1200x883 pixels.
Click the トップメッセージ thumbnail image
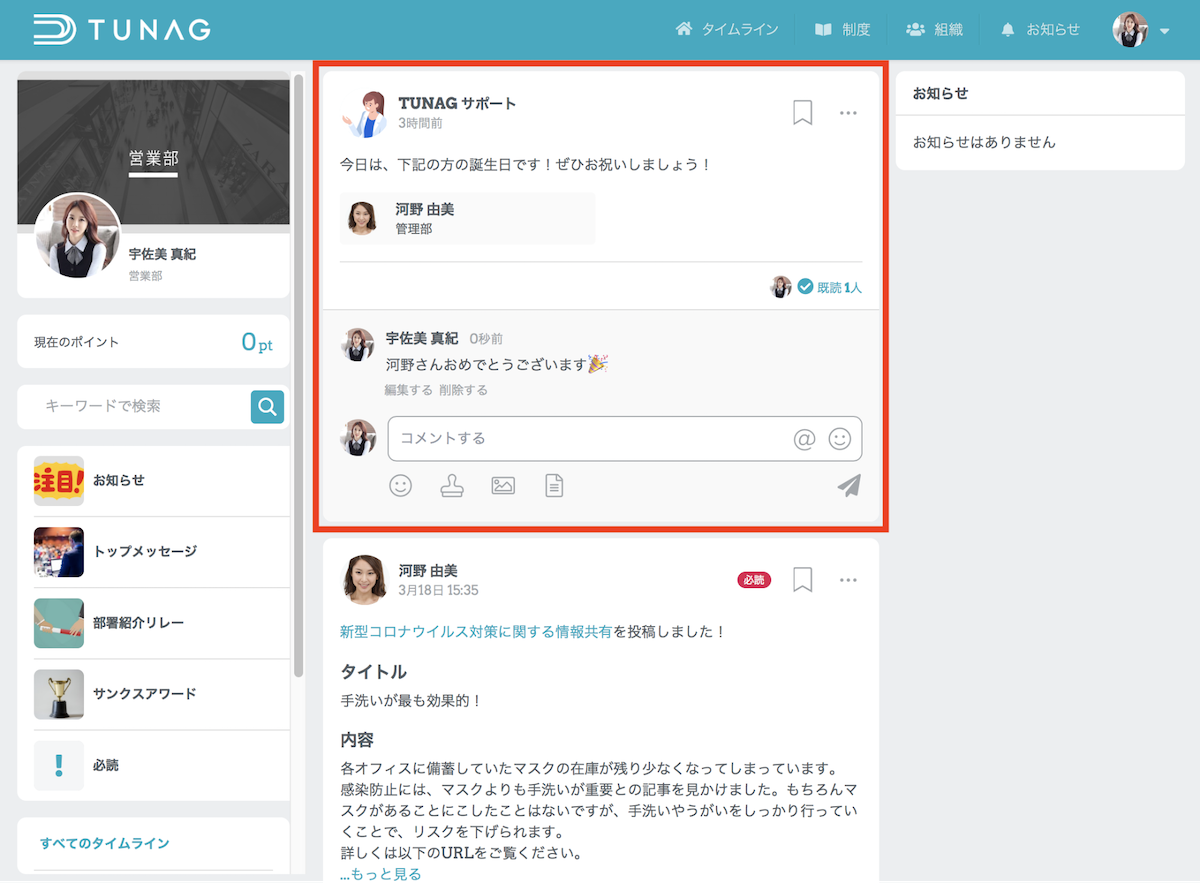coord(59,552)
